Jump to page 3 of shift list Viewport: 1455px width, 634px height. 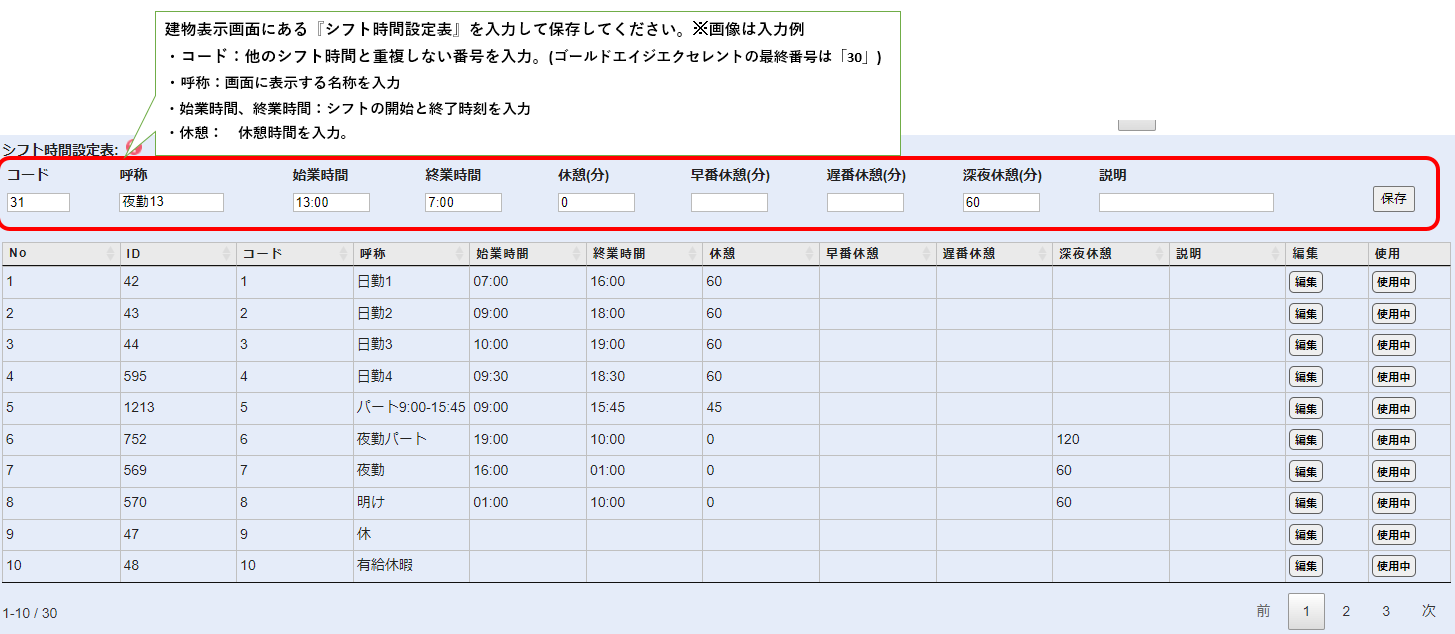(x=1386, y=611)
